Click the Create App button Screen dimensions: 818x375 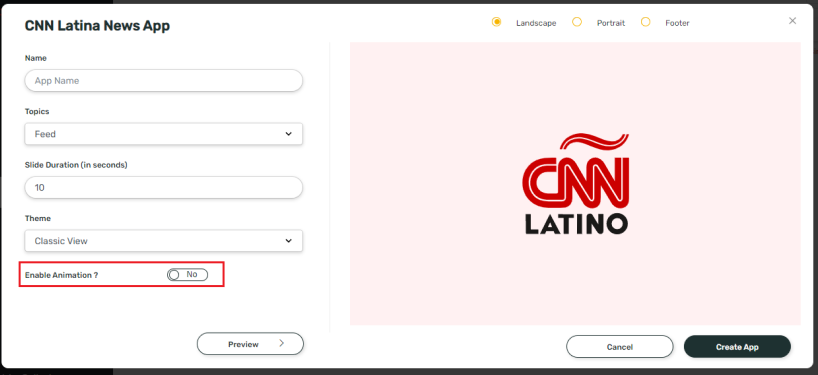pyautogui.click(x=737, y=346)
